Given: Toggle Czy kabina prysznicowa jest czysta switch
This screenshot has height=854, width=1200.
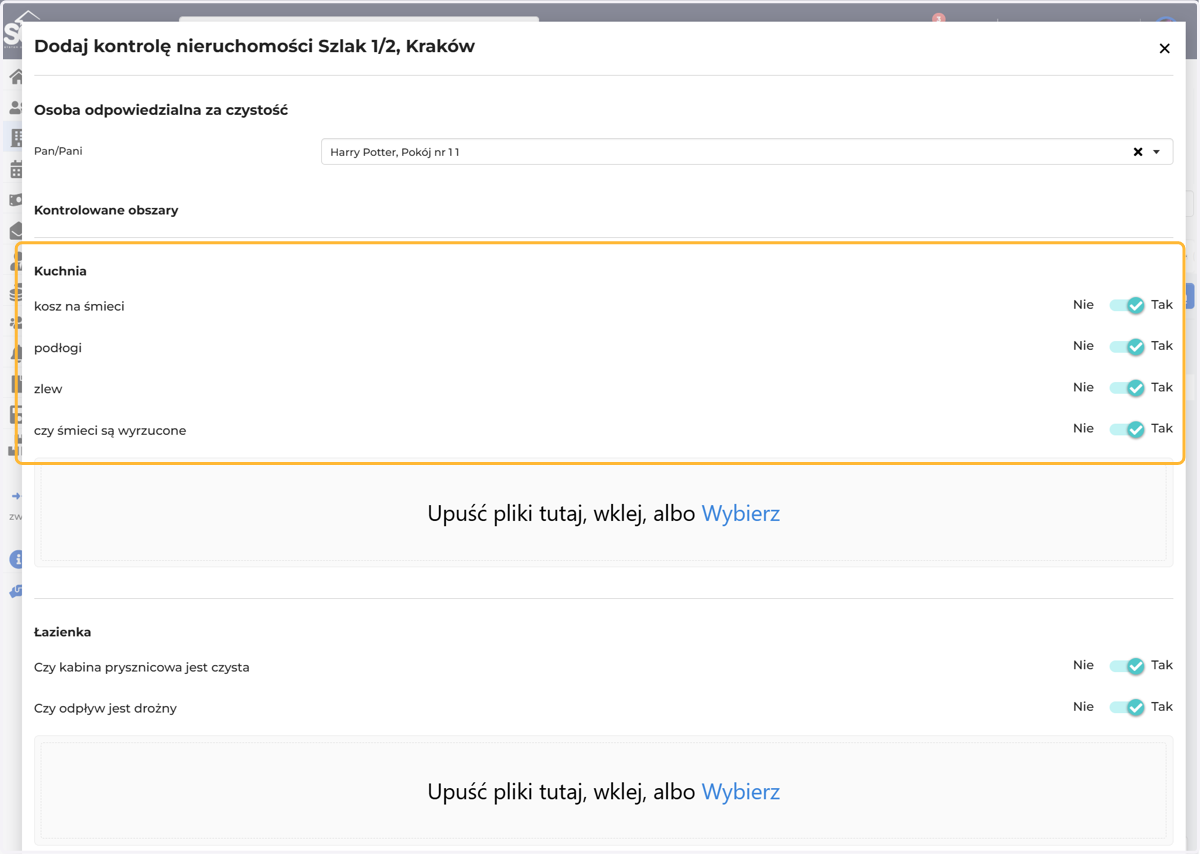Looking at the screenshot, I should (x=1127, y=665).
